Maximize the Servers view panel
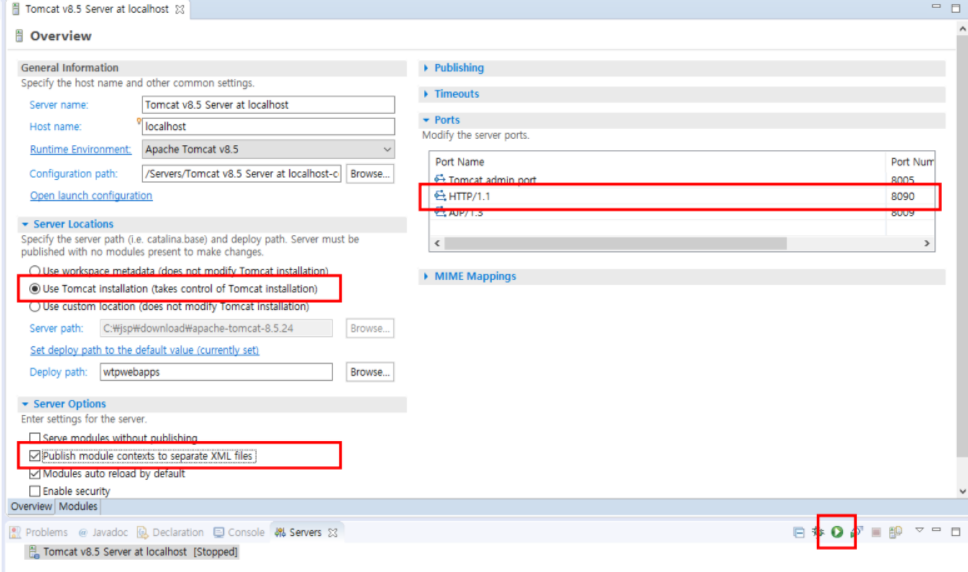 [956, 531]
